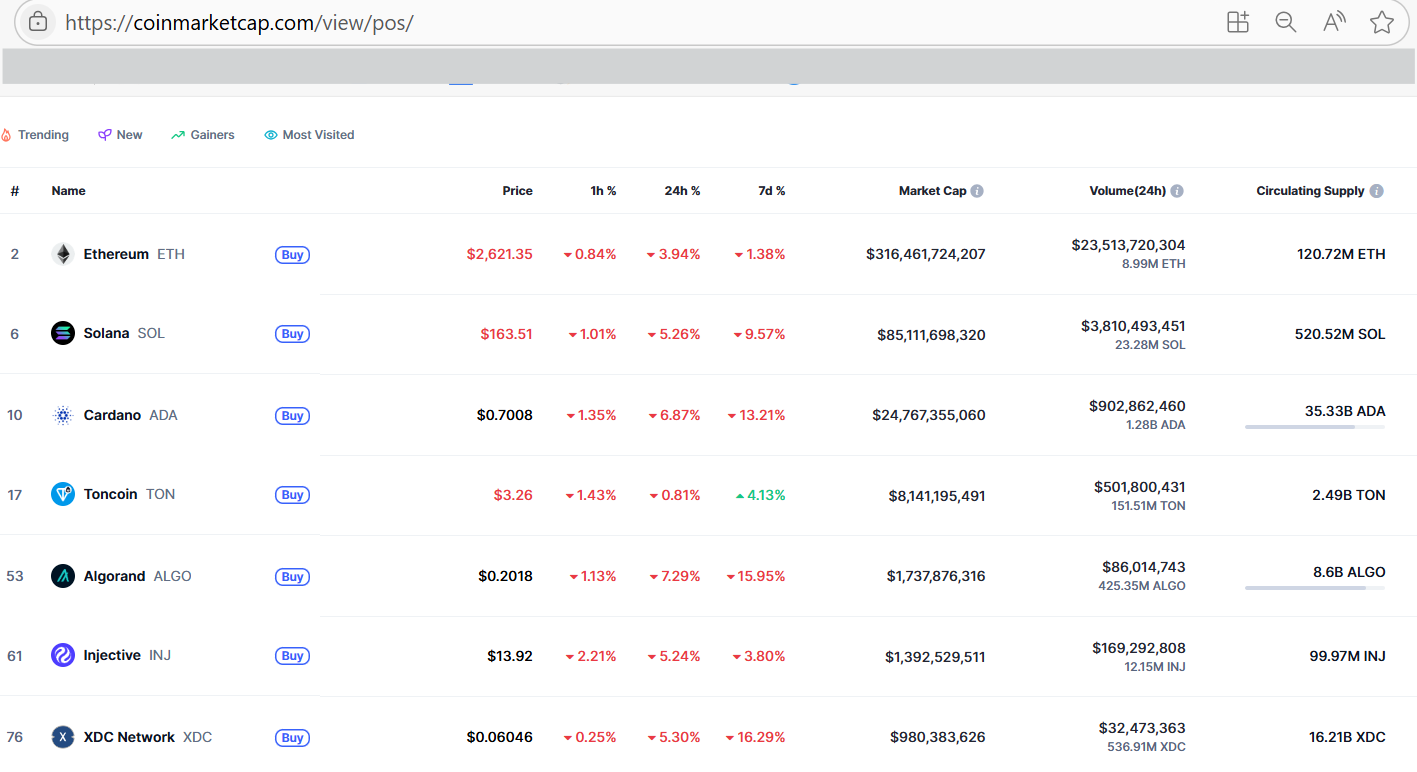Sort by the Name column header
Viewport: 1417px width, 772px height.
coord(69,191)
